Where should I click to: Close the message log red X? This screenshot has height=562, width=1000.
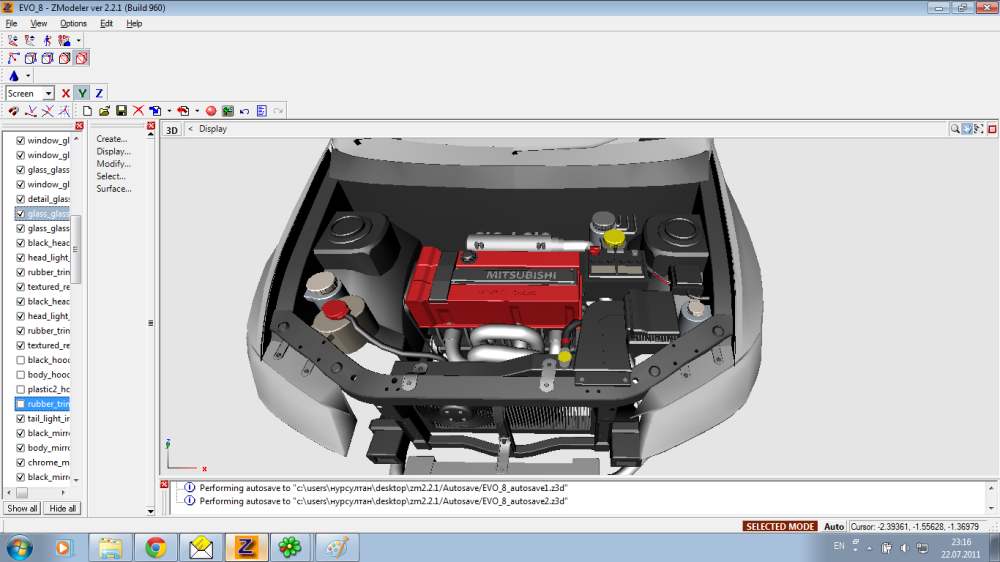[x=164, y=485]
